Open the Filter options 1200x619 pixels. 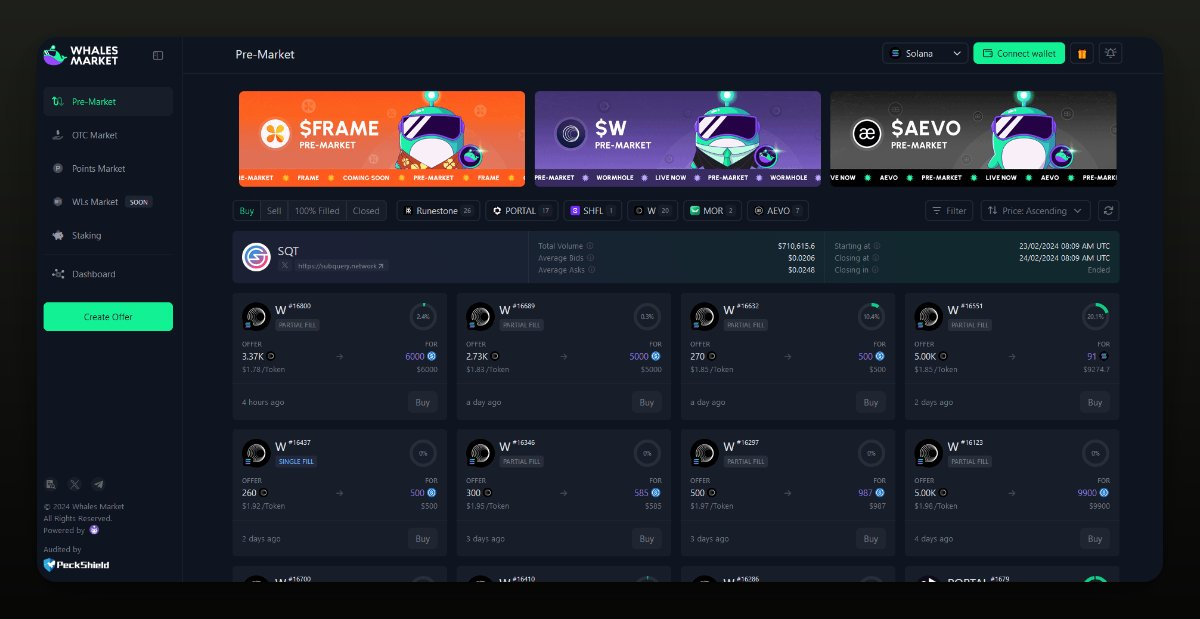tap(948, 211)
